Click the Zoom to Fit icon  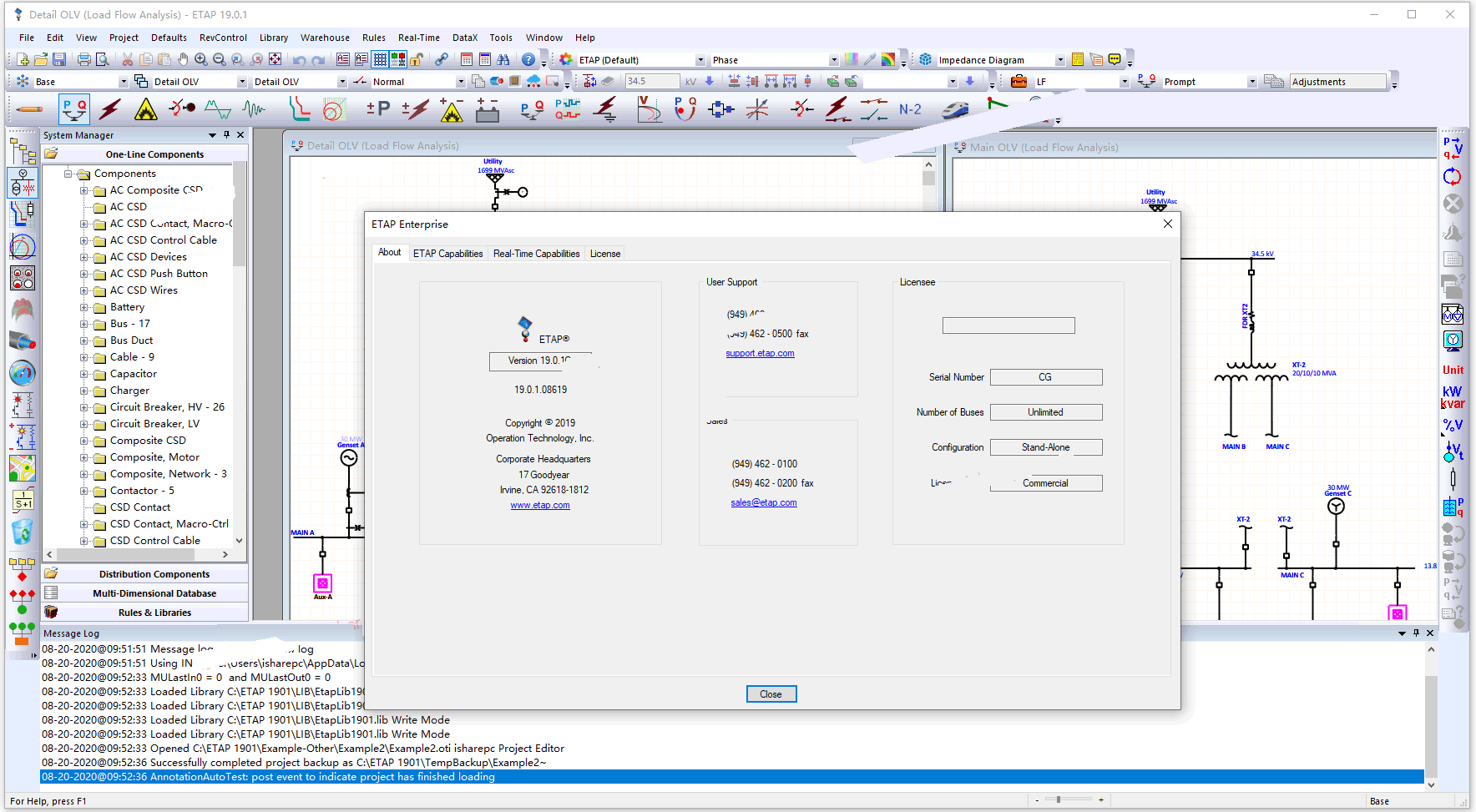pos(275,59)
